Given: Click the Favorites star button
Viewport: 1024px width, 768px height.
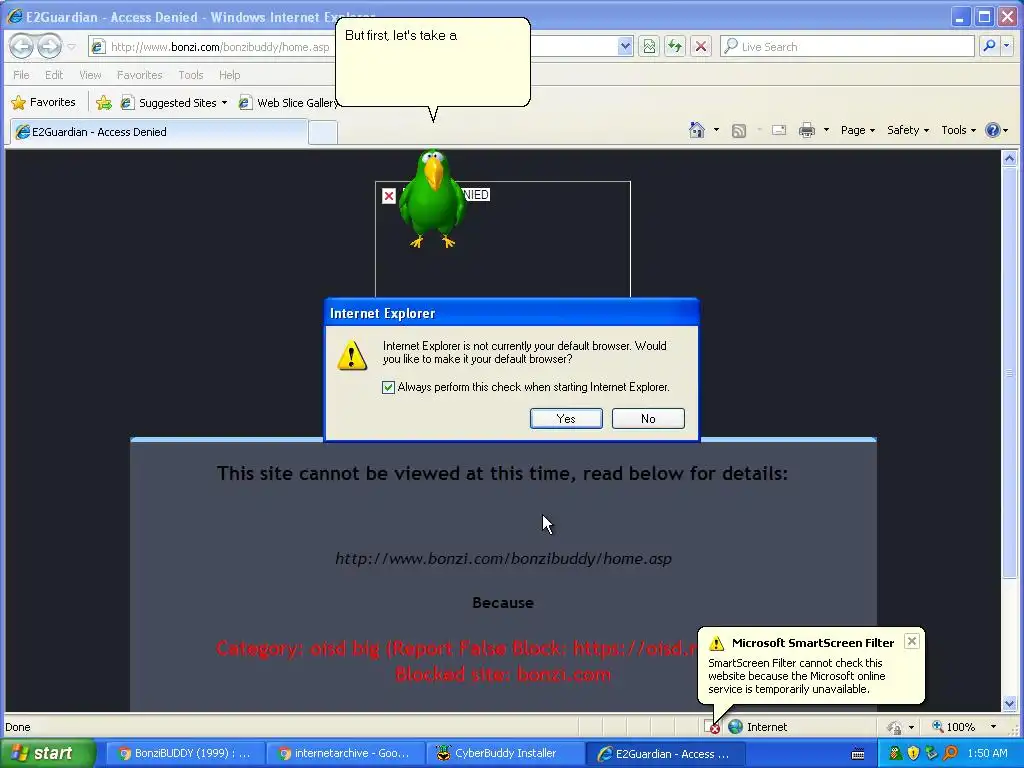Looking at the screenshot, I should 43,103.
